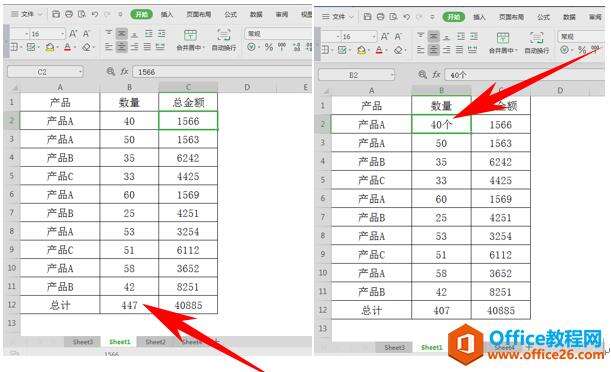Toggle center horizontal alignment in C2 window

tap(122, 48)
